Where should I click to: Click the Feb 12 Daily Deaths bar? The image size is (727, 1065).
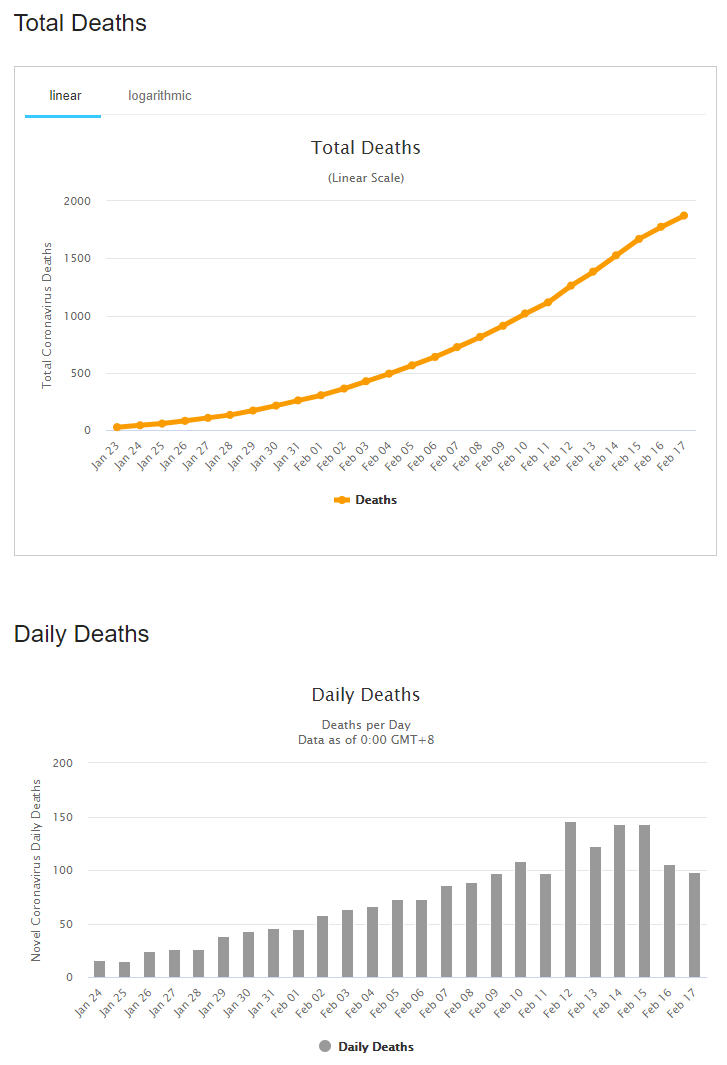click(x=570, y=899)
